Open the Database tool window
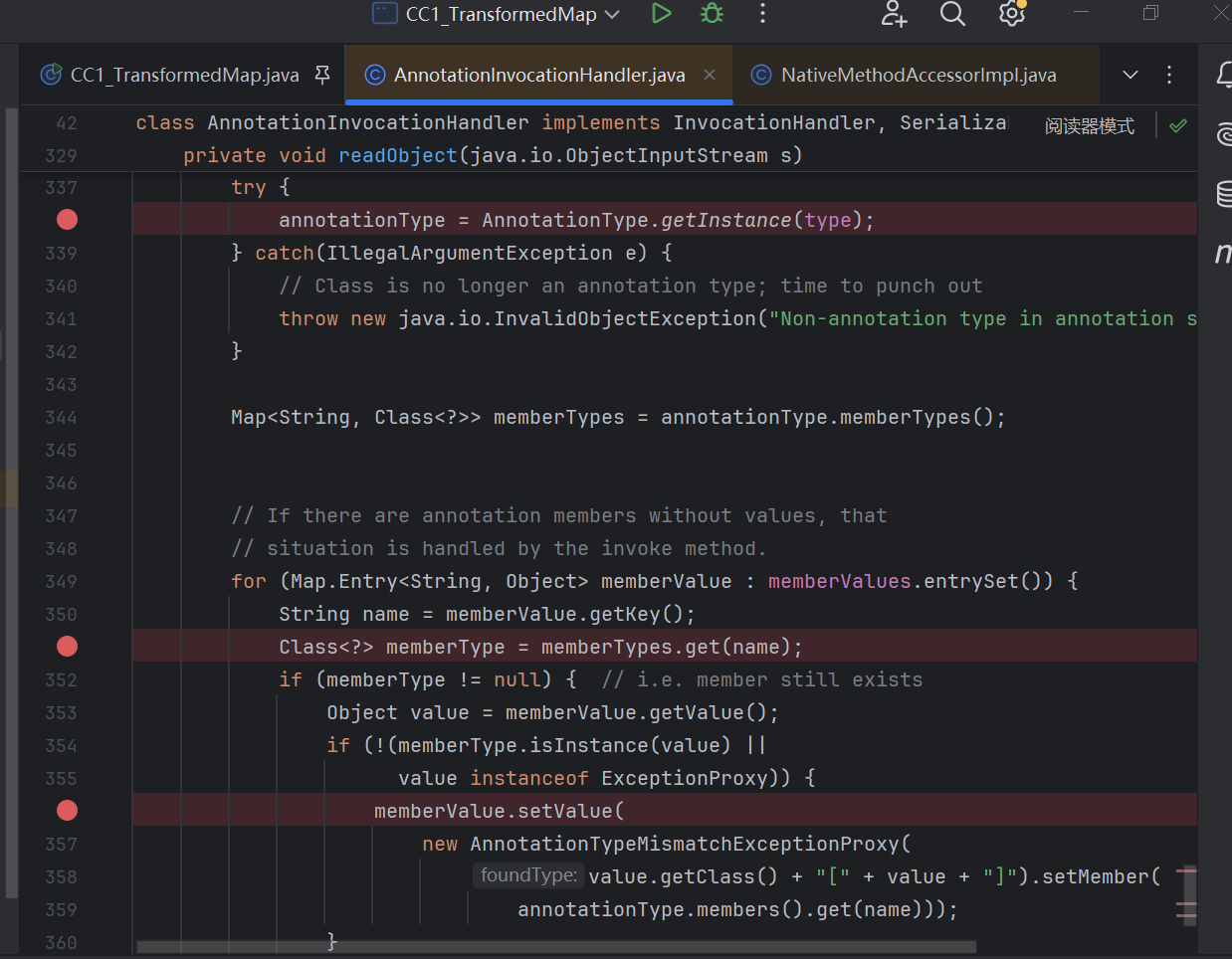The image size is (1232, 959). point(1224,194)
